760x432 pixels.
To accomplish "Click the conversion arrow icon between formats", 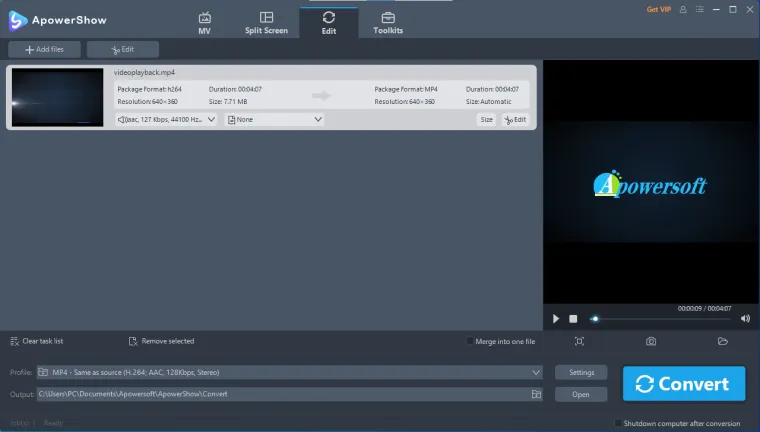I will click(x=321, y=96).
